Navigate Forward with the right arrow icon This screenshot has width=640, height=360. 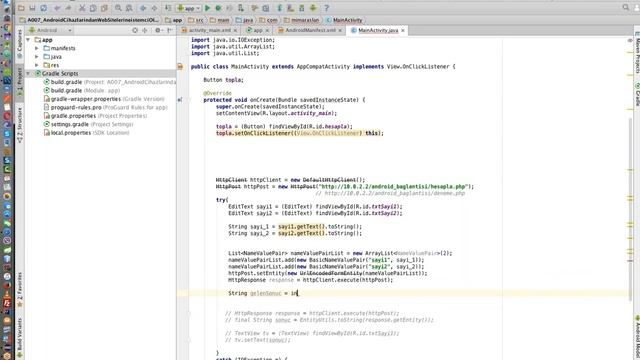pyautogui.click(x=154, y=8)
